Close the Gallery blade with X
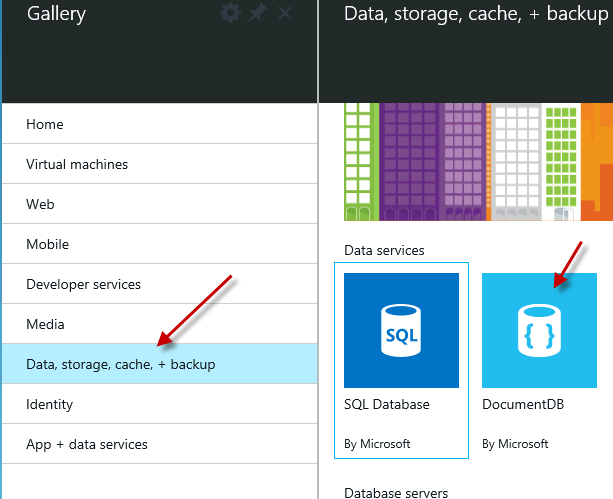Image resolution: width=613 pixels, height=499 pixels. [x=285, y=14]
